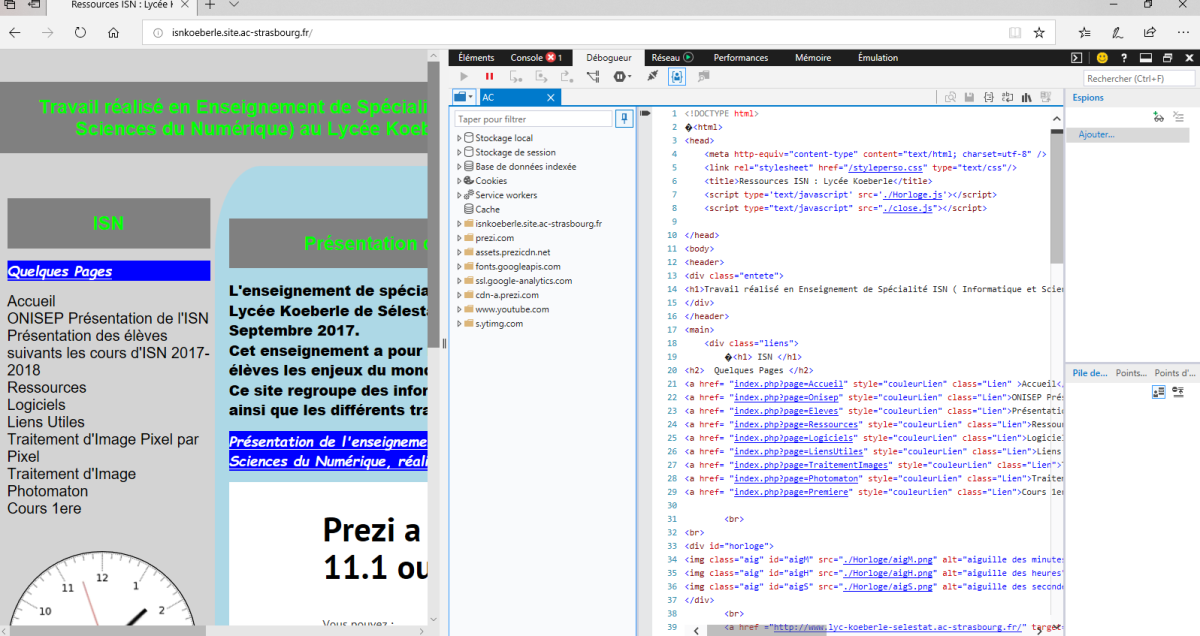Switch to the Réseau tab
Screen dimensions: 1200x636
pos(672,58)
